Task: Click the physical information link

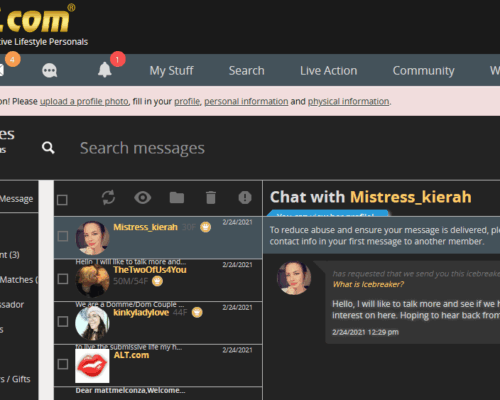Action: 349,101
